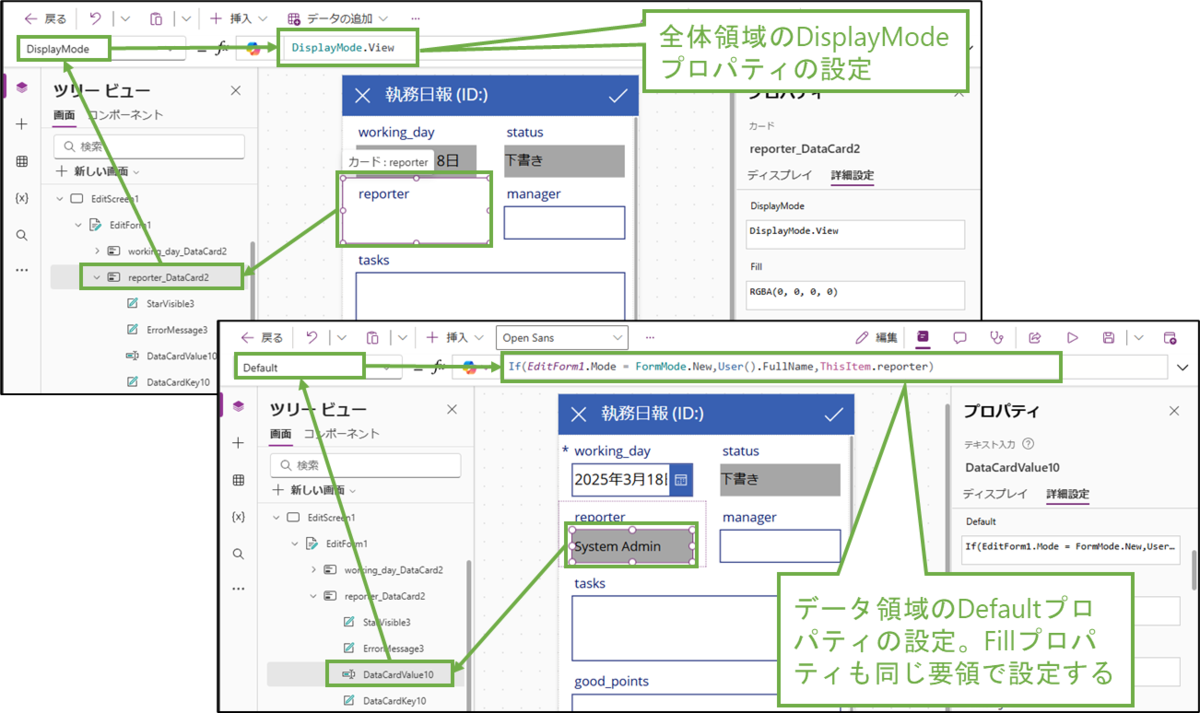
Task: Click the 戻る back button in the back window
Action: pyautogui.click(x=45, y=19)
